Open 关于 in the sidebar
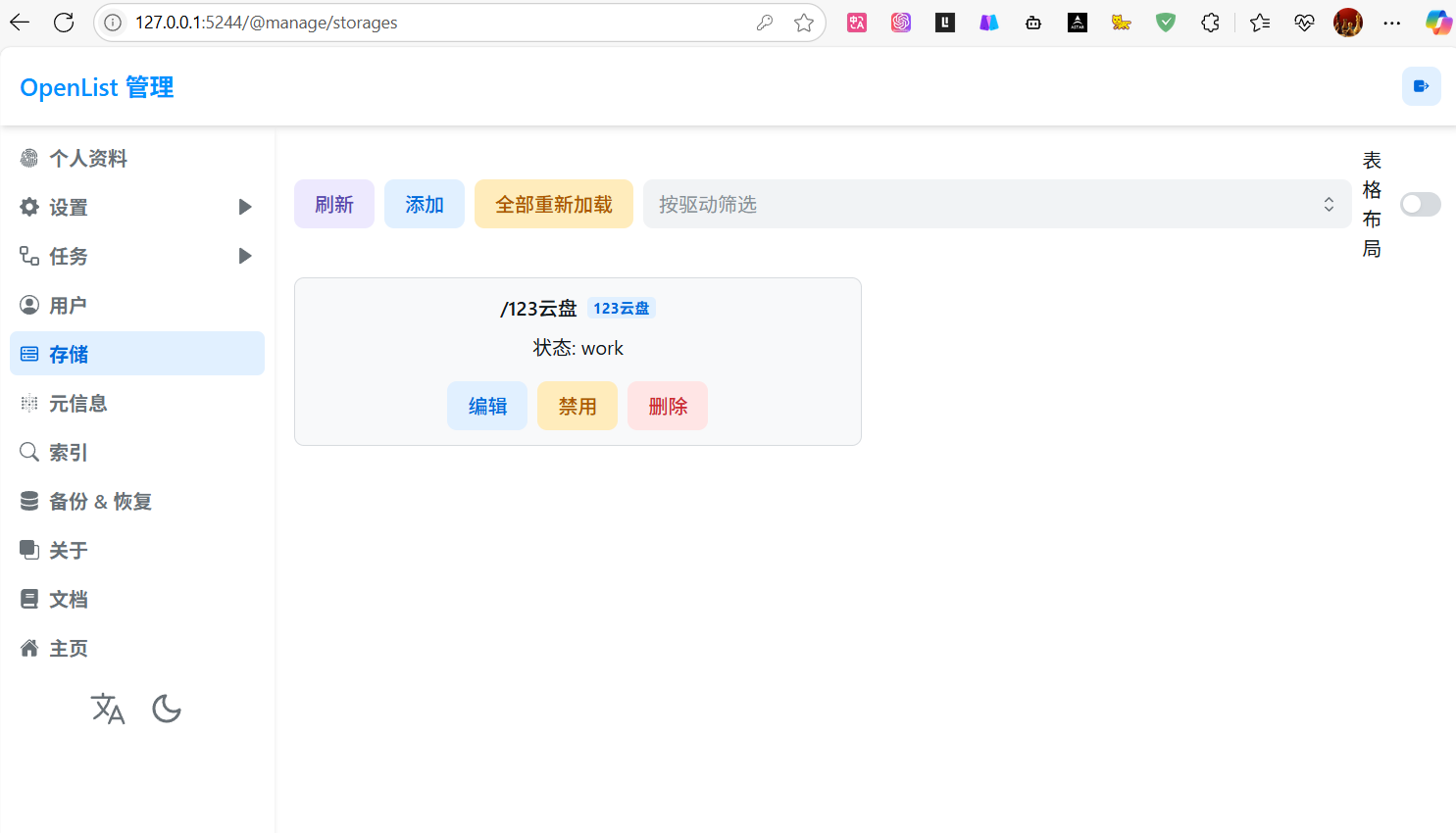This screenshot has height=833, width=1456. point(137,550)
